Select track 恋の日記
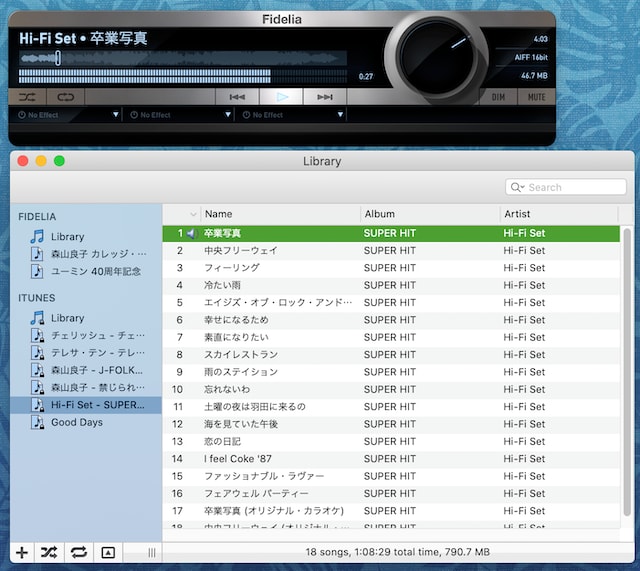This screenshot has height=571, width=640. pyautogui.click(x=391, y=442)
